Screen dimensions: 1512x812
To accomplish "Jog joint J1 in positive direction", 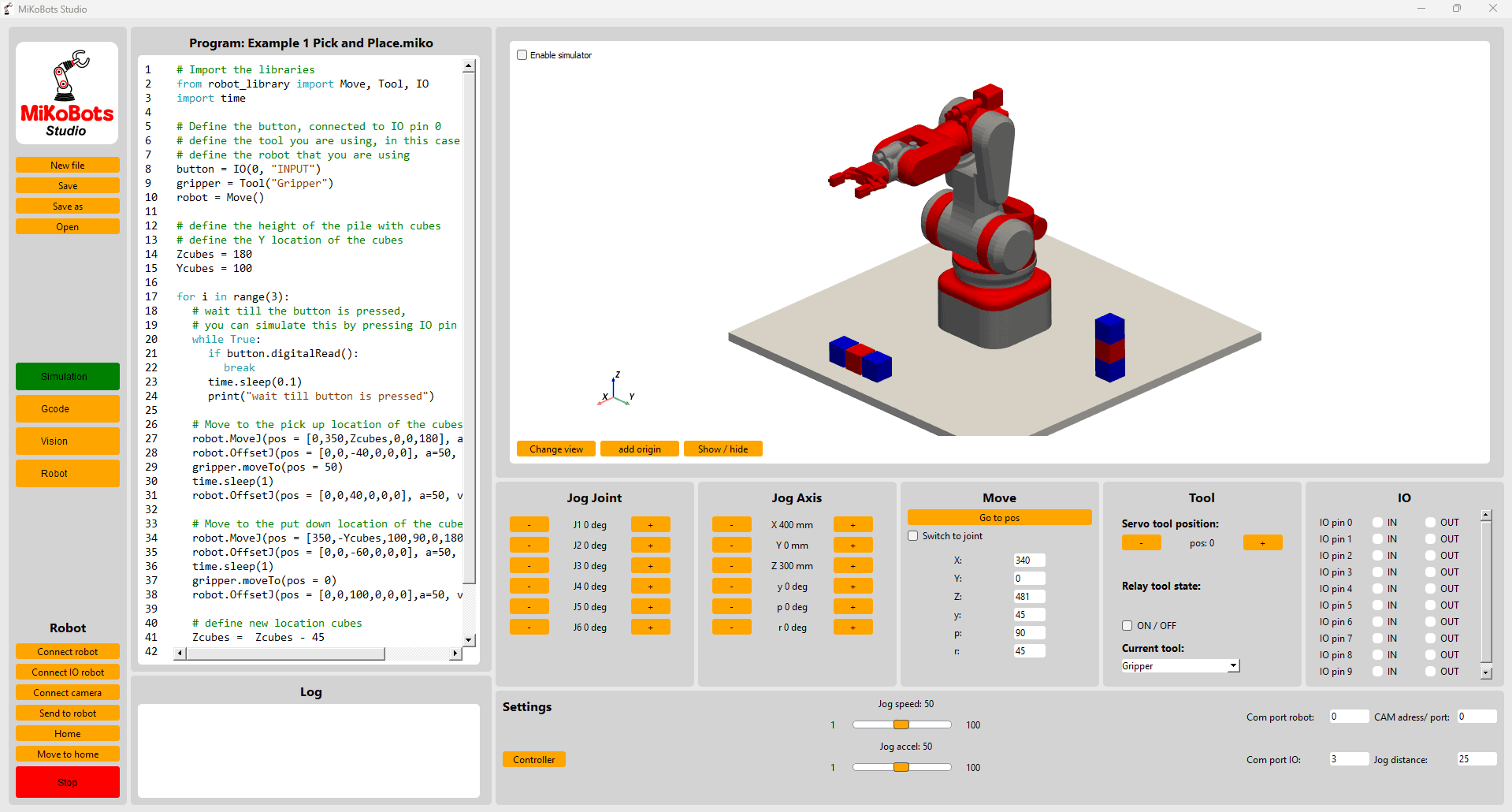I will point(650,524).
